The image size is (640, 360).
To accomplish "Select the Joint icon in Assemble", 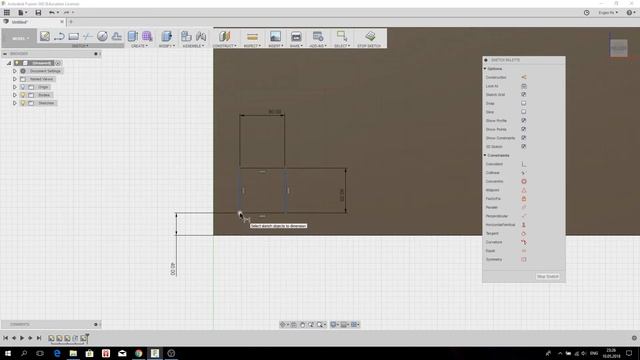I will coord(201,36).
